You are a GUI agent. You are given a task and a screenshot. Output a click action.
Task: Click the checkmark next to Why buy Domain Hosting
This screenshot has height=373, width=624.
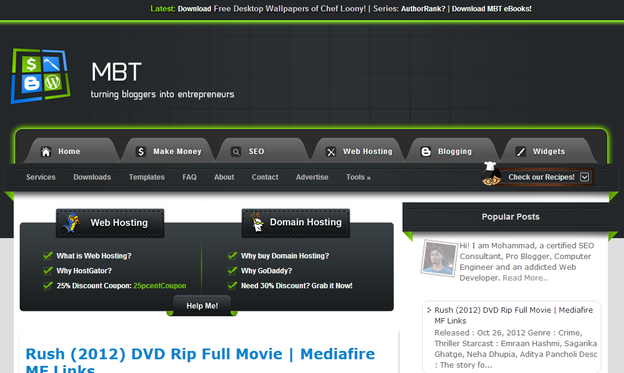coord(232,256)
